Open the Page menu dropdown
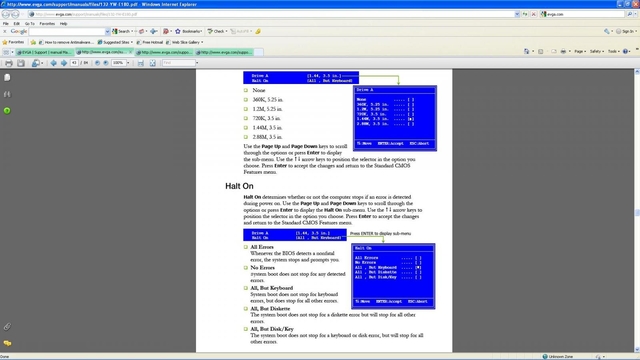Image resolution: width=640 pixels, height=360 pixels. (x=580, y=51)
